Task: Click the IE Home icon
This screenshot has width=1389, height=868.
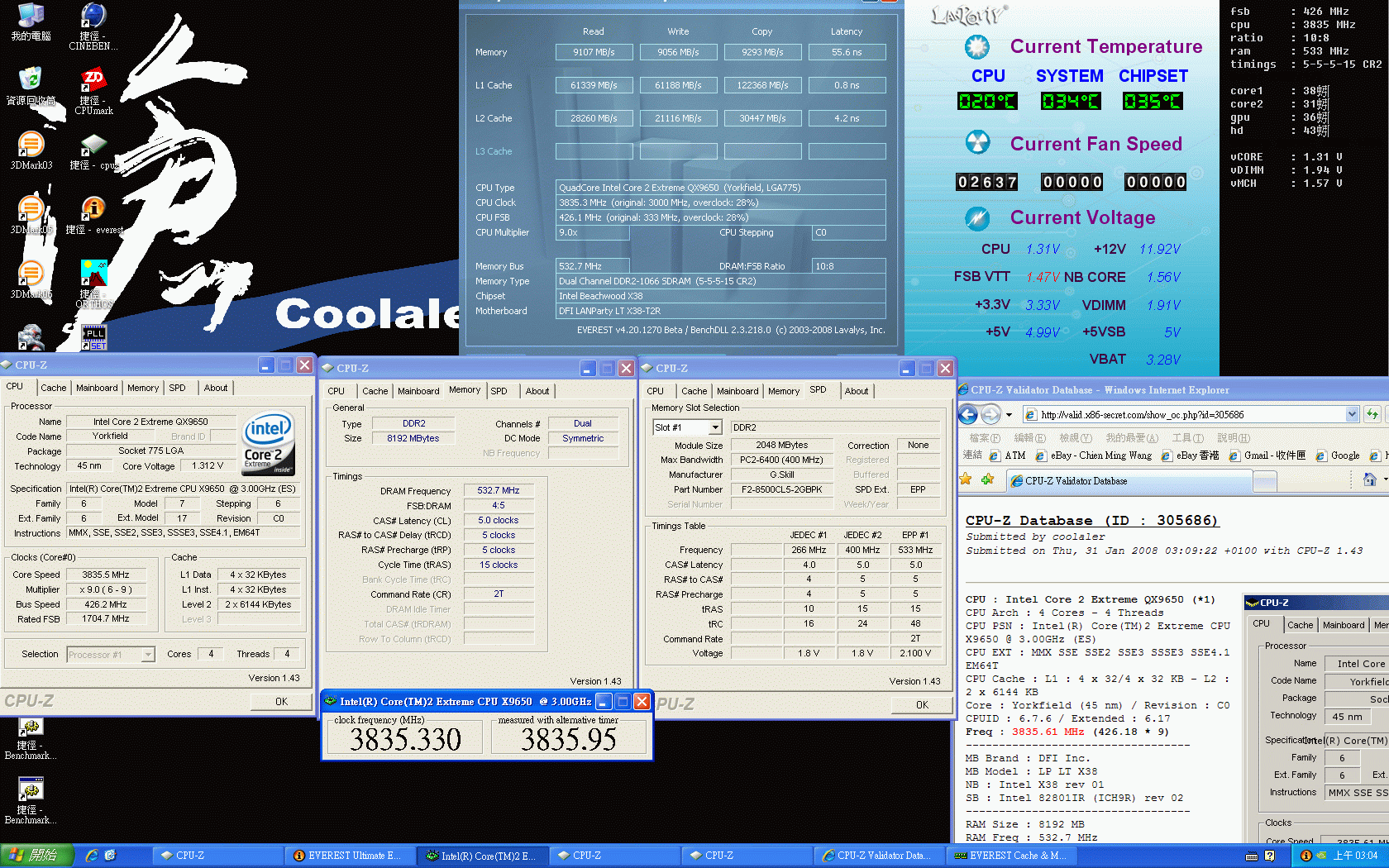Action: [x=1369, y=479]
